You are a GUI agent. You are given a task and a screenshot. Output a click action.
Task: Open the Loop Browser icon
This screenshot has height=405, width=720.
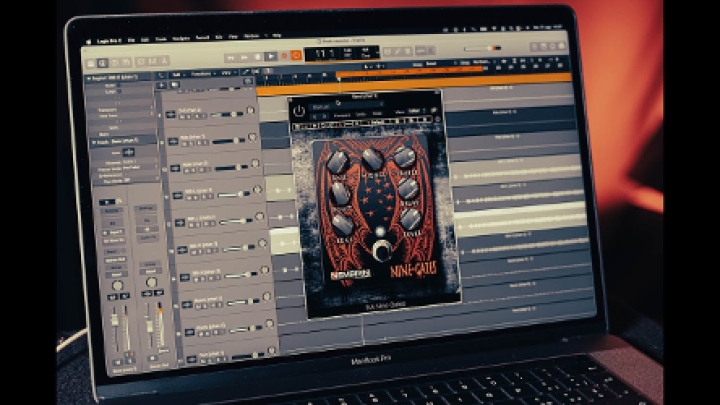553,46
